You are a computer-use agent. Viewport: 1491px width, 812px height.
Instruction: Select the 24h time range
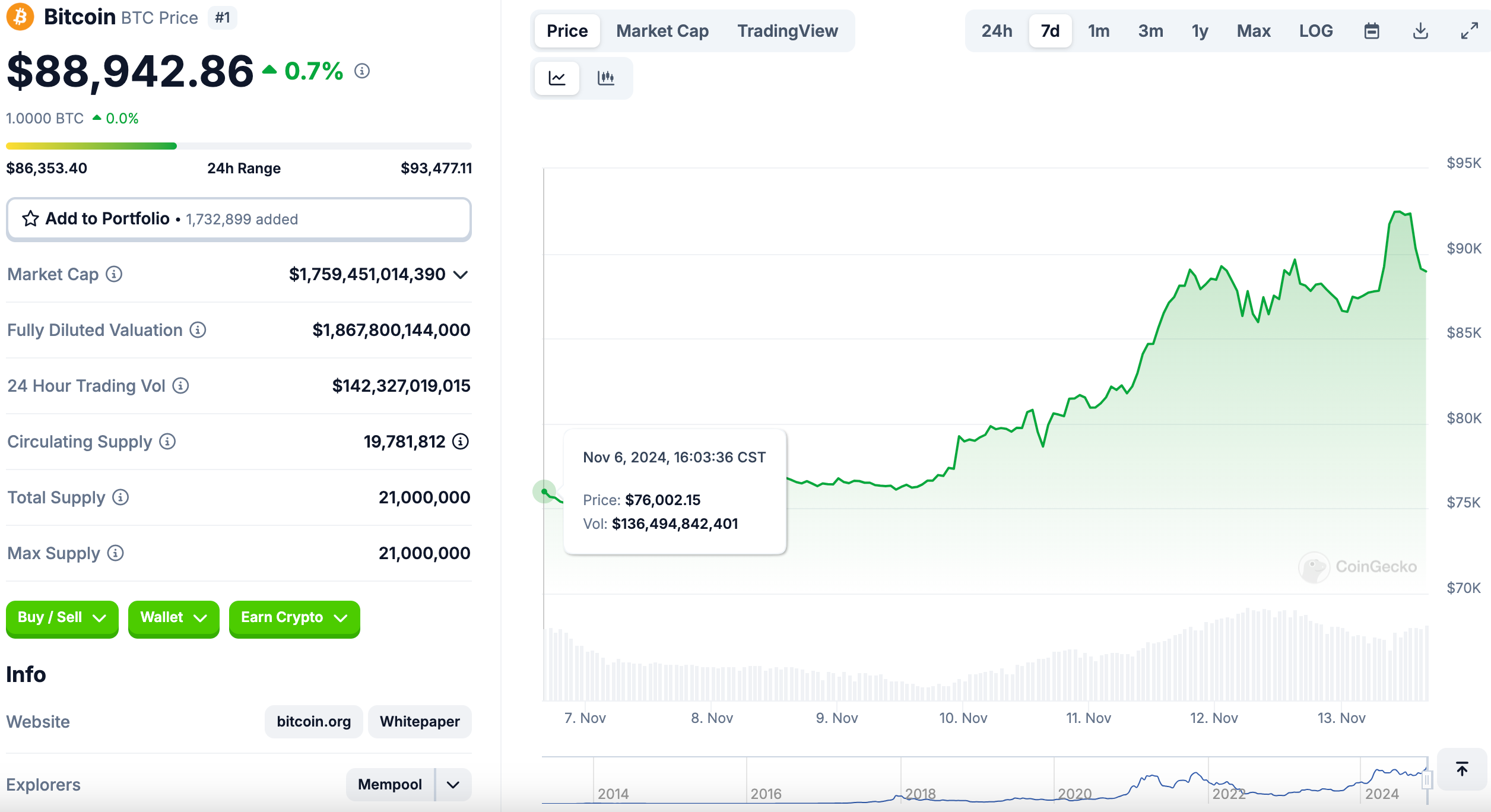click(x=997, y=31)
